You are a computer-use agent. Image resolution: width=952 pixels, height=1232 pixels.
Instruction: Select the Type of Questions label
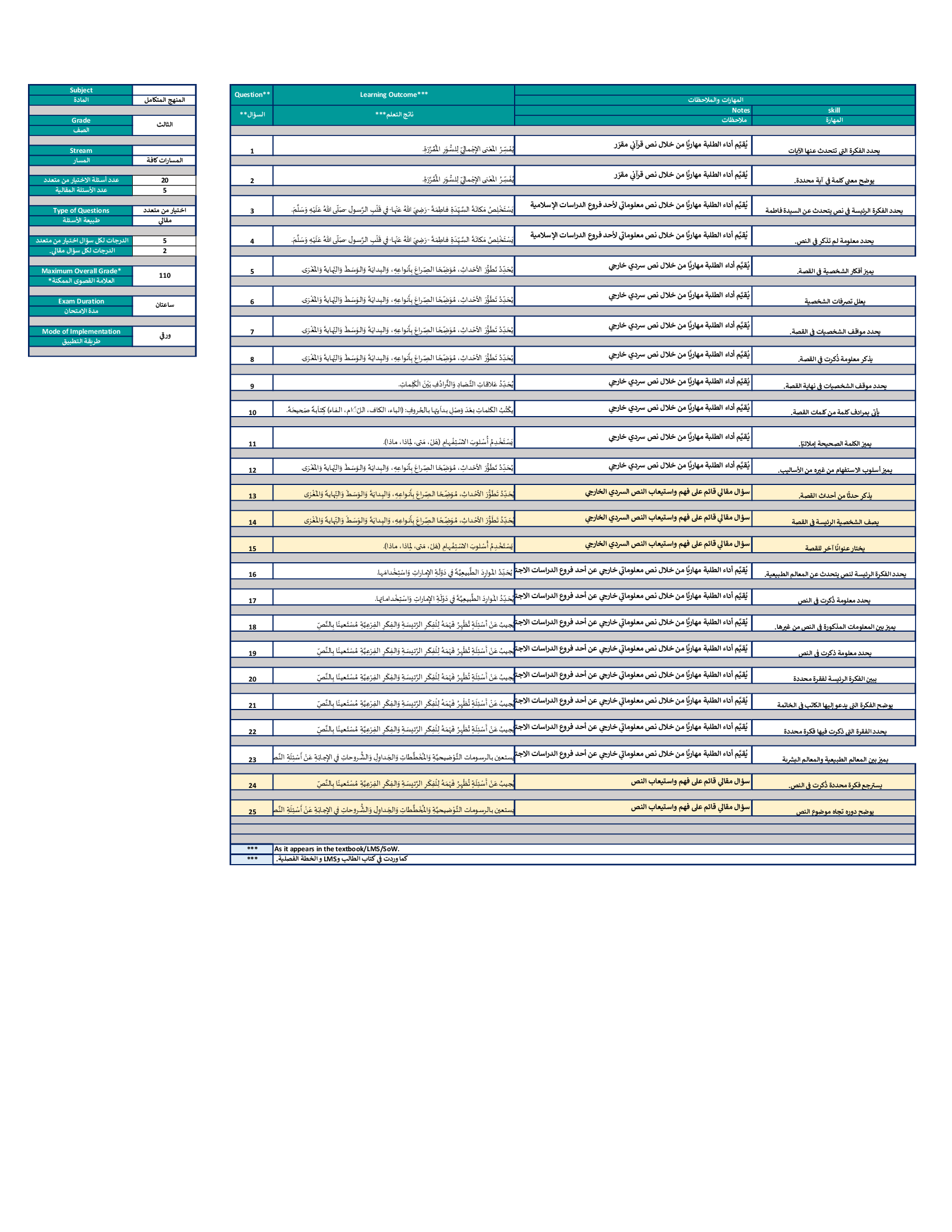click(81, 211)
